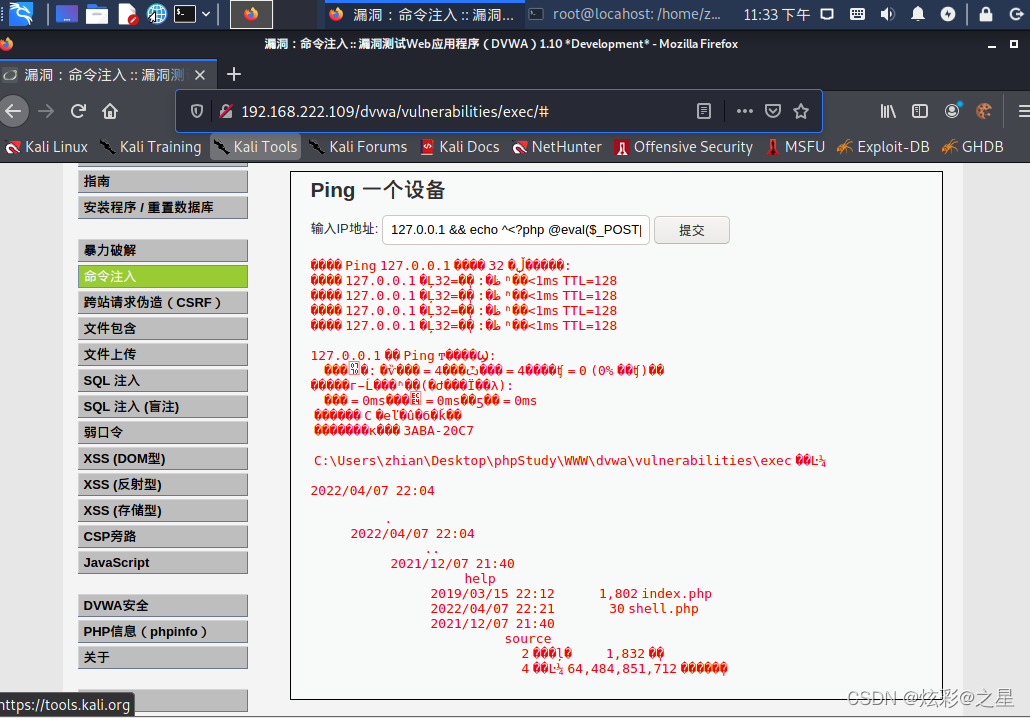1030x718 pixels.
Task: Open Firefox account icon
Action: coord(952,111)
